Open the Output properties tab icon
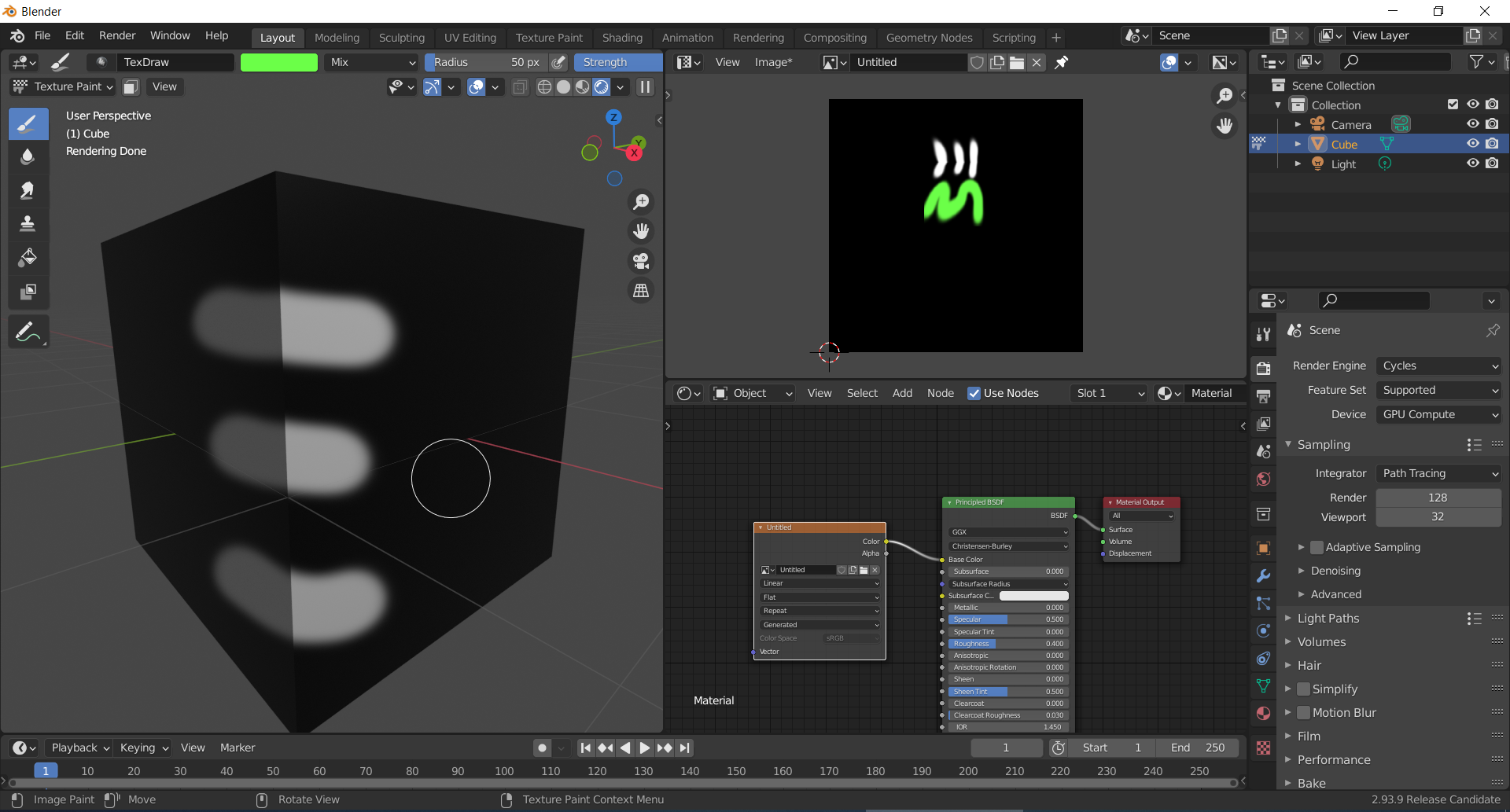This screenshot has width=1510, height=812. click(x=1263, y=396)
